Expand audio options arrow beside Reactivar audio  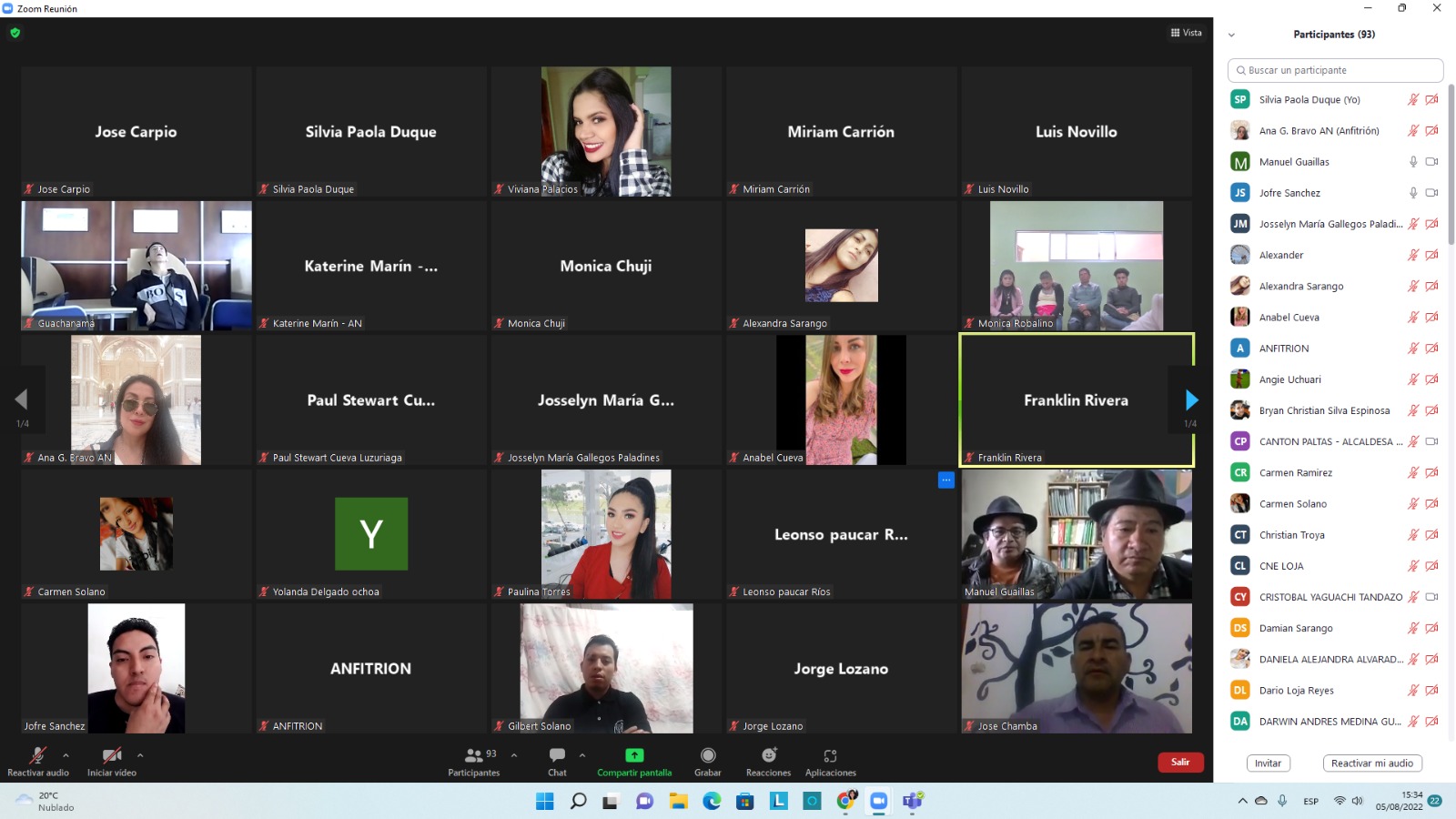pyautogui.click(x=66, y=755)
